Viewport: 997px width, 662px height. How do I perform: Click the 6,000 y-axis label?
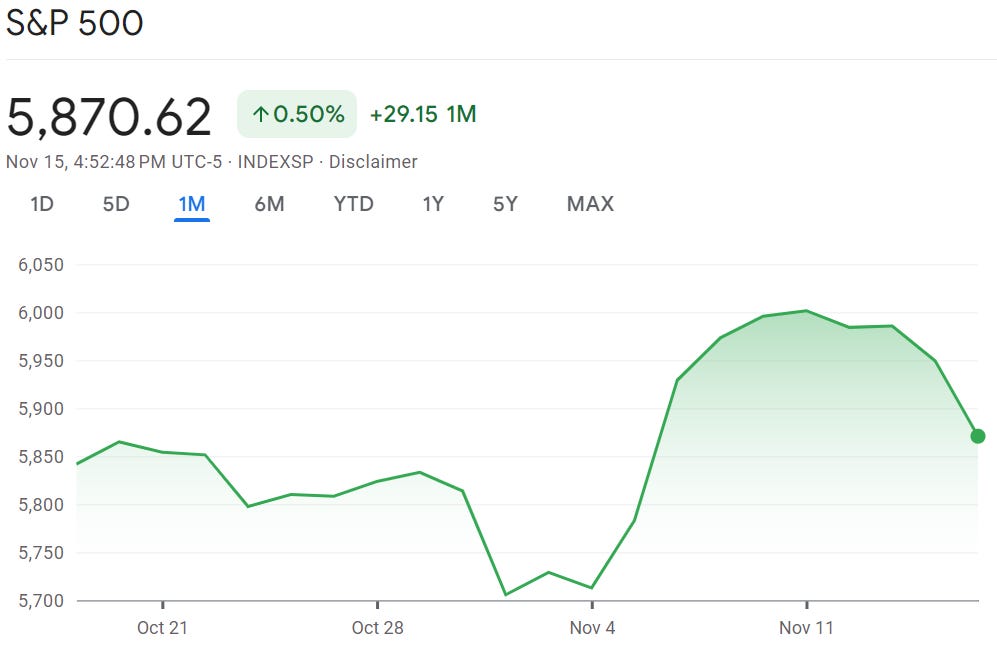(x=41, y=313)
